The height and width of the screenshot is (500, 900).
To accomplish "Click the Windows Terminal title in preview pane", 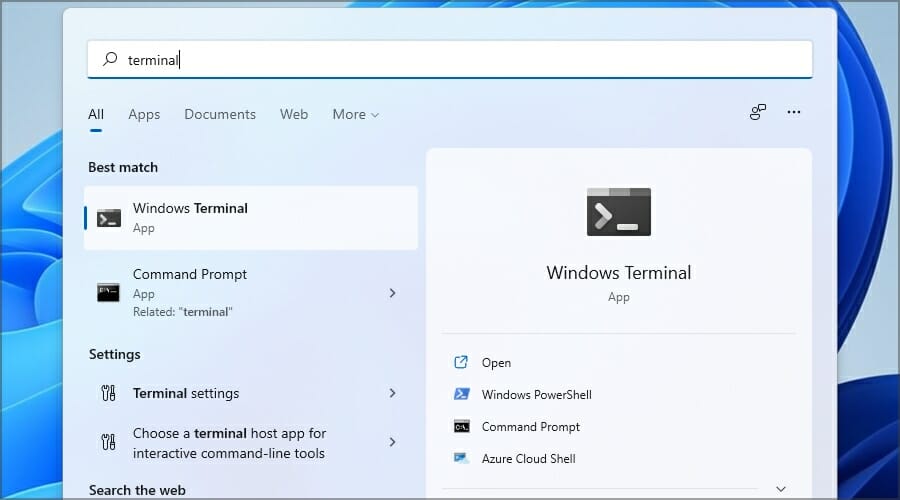I will point(619,273).
